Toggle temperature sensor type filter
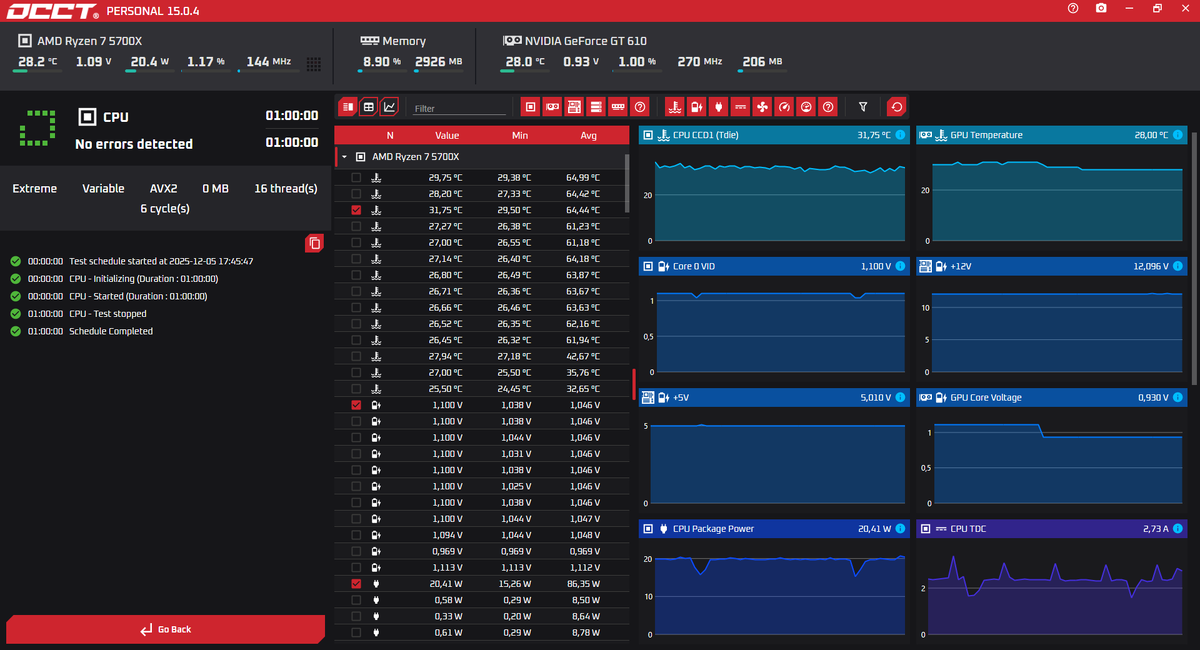The image size is (1200, 650). [674, 106]
